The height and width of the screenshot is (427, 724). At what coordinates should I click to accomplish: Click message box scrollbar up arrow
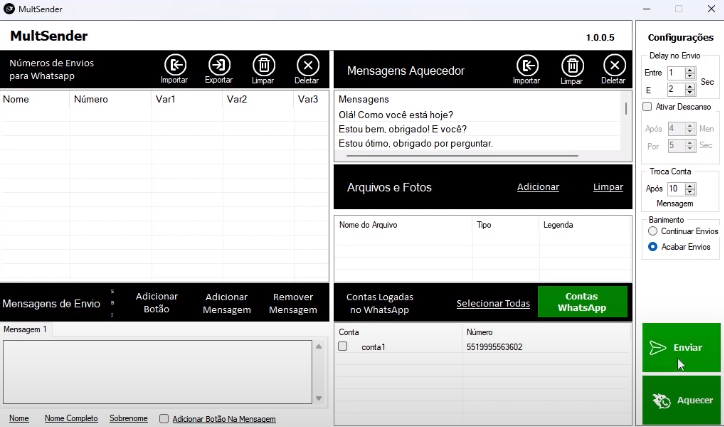click(x=319, y=346)
